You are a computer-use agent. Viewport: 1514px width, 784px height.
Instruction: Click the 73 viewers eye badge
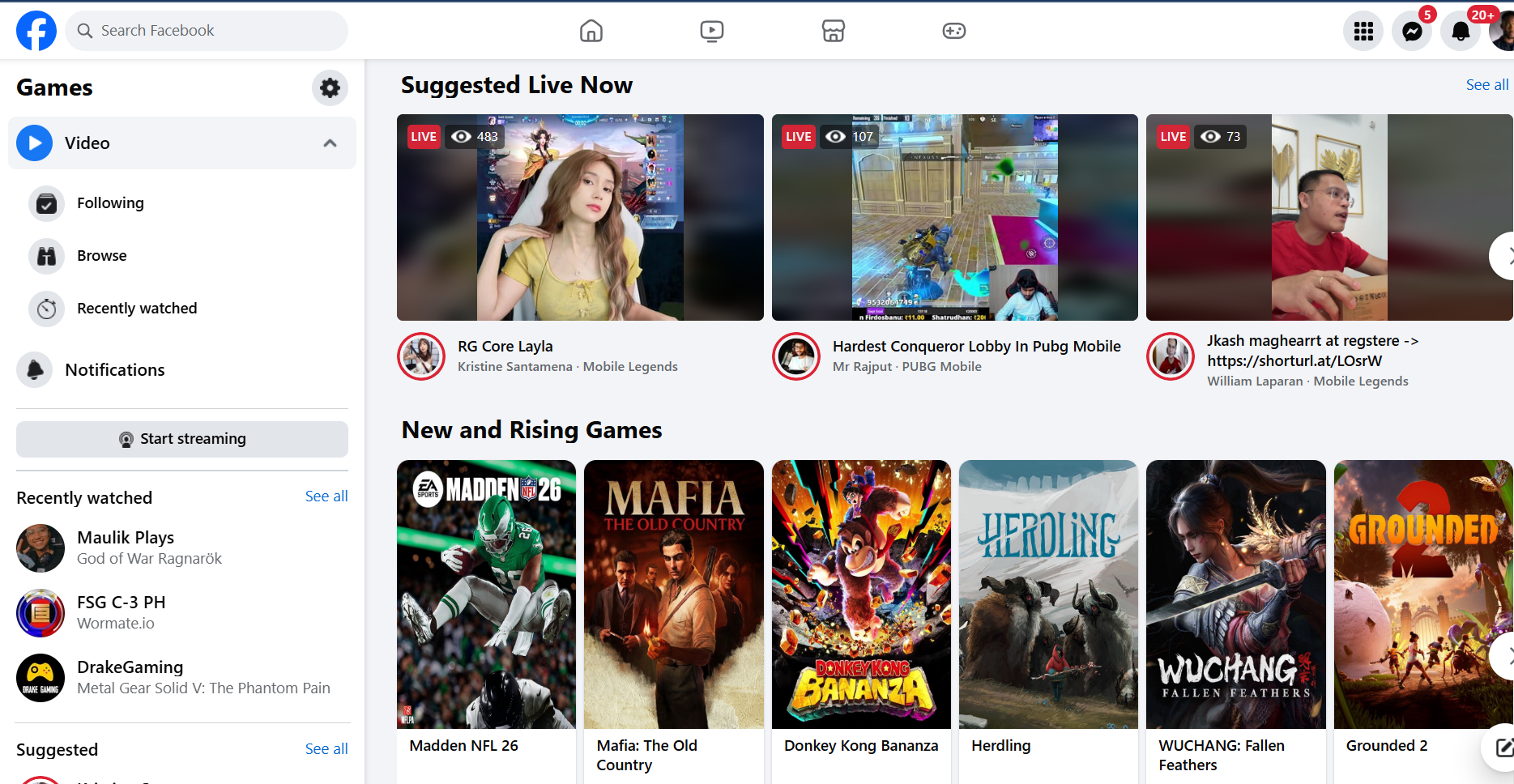[1221, 137]
